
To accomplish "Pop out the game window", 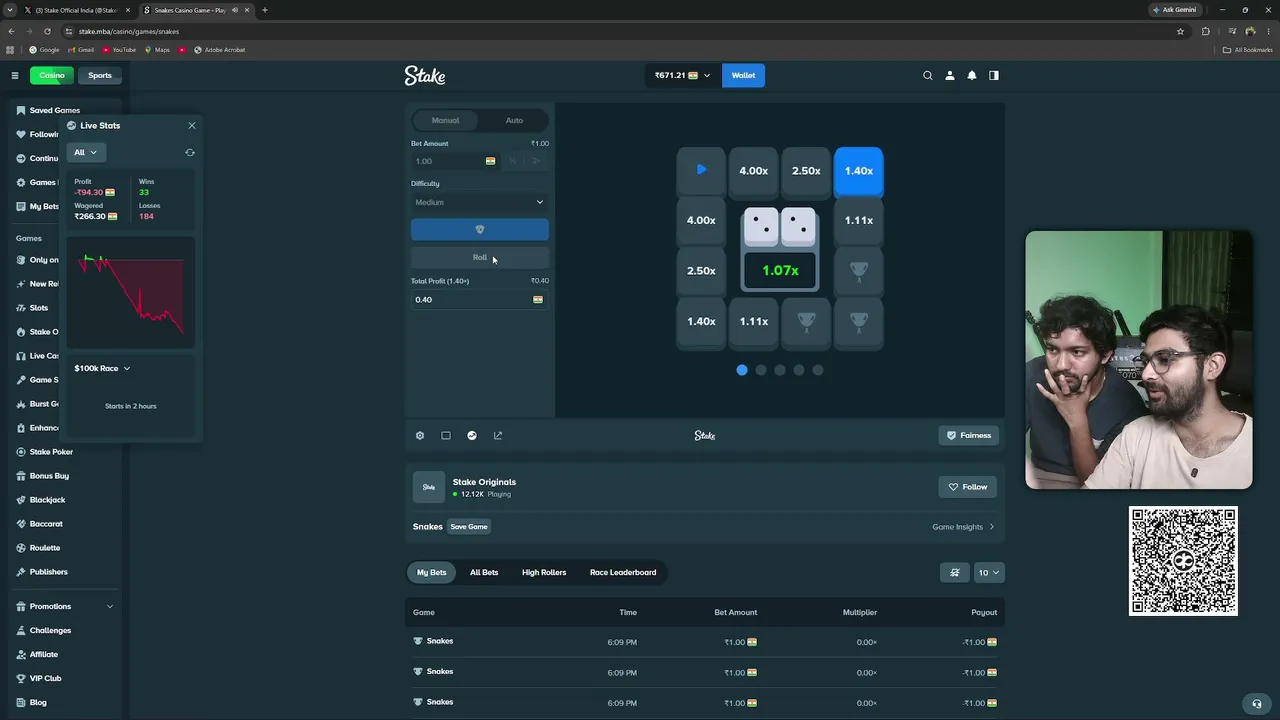I will (498, 435).
